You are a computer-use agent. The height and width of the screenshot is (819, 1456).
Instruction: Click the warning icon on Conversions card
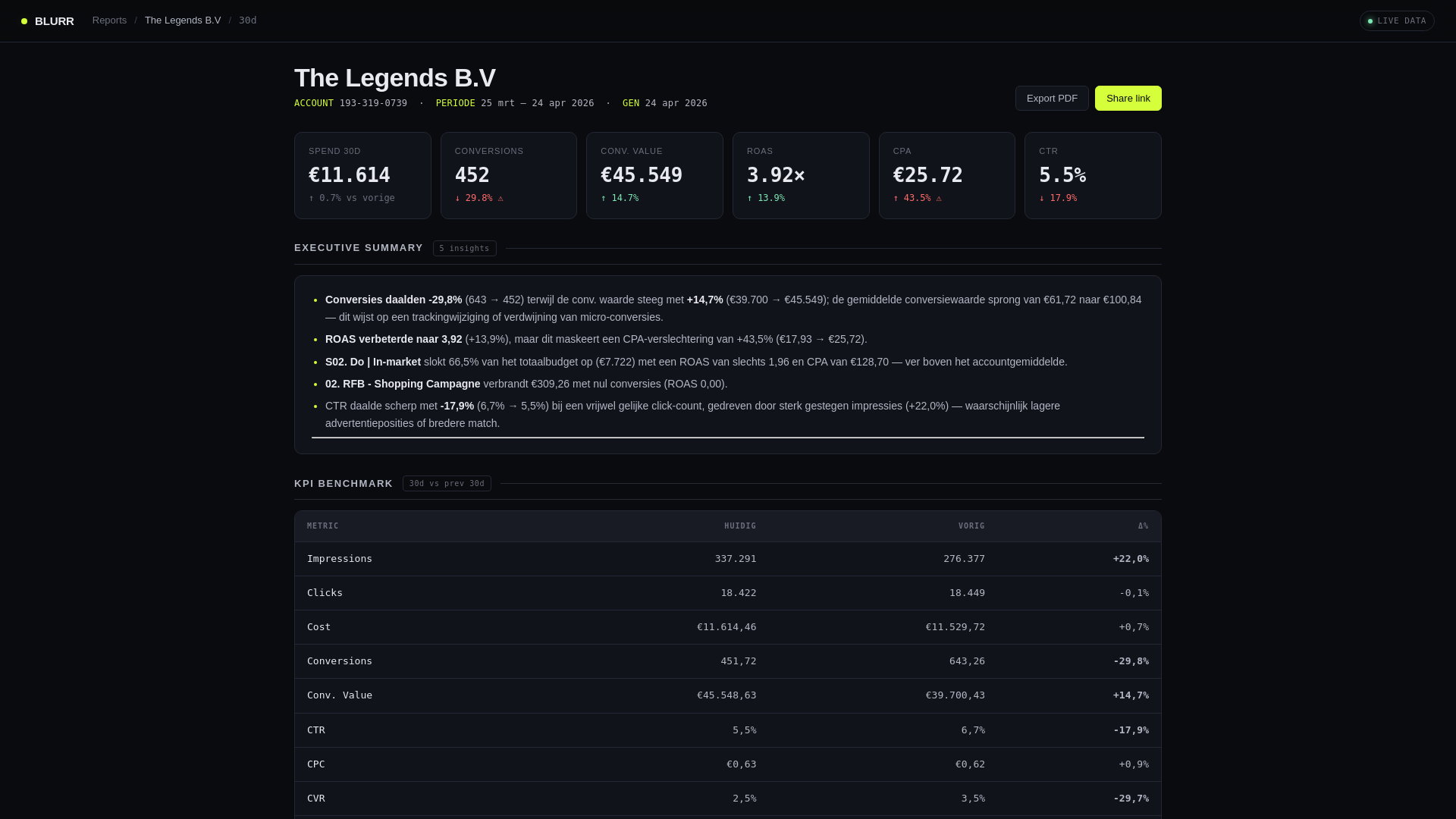500,199
